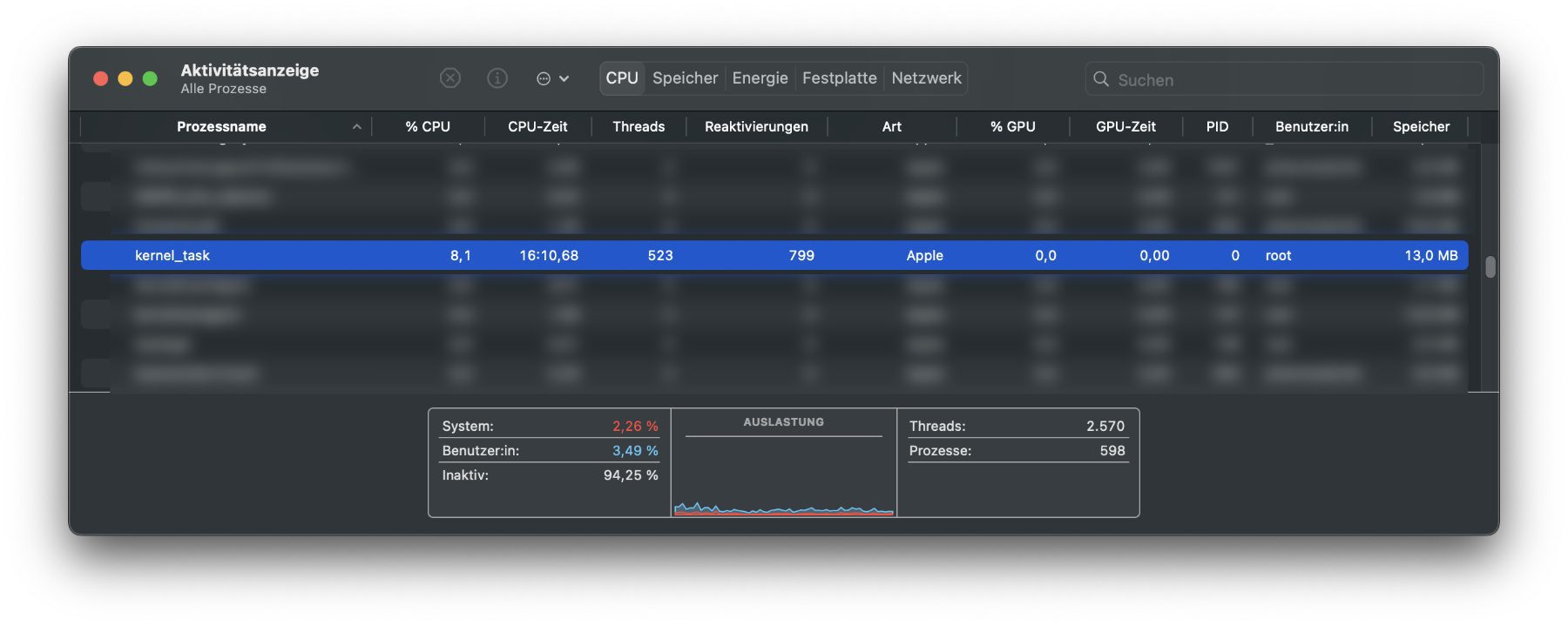Click the vertical scrollbar thumb
Viewport: 1568px width, 626px height.
(x=1490, y=266)
